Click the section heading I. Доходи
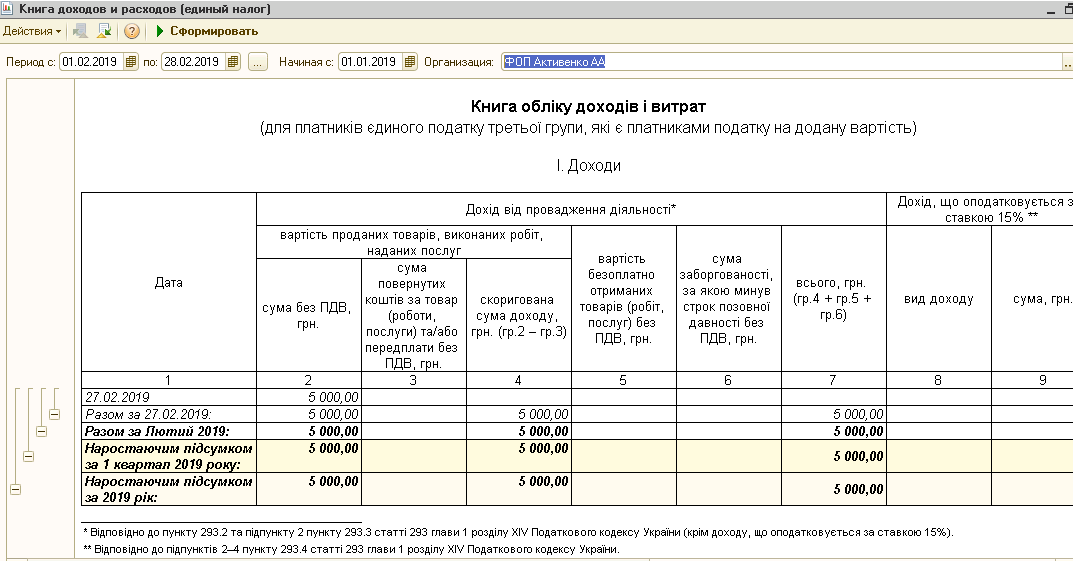Viewport: 1073px width, 561px height. (x=588, y=166)
